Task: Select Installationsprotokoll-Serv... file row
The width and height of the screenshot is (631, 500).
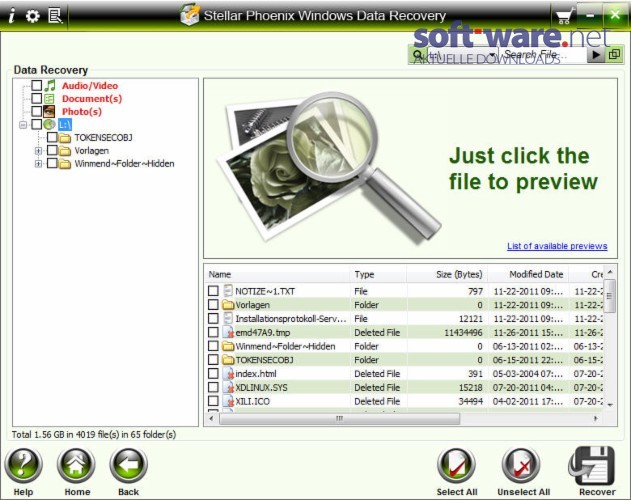Action: 404,318
